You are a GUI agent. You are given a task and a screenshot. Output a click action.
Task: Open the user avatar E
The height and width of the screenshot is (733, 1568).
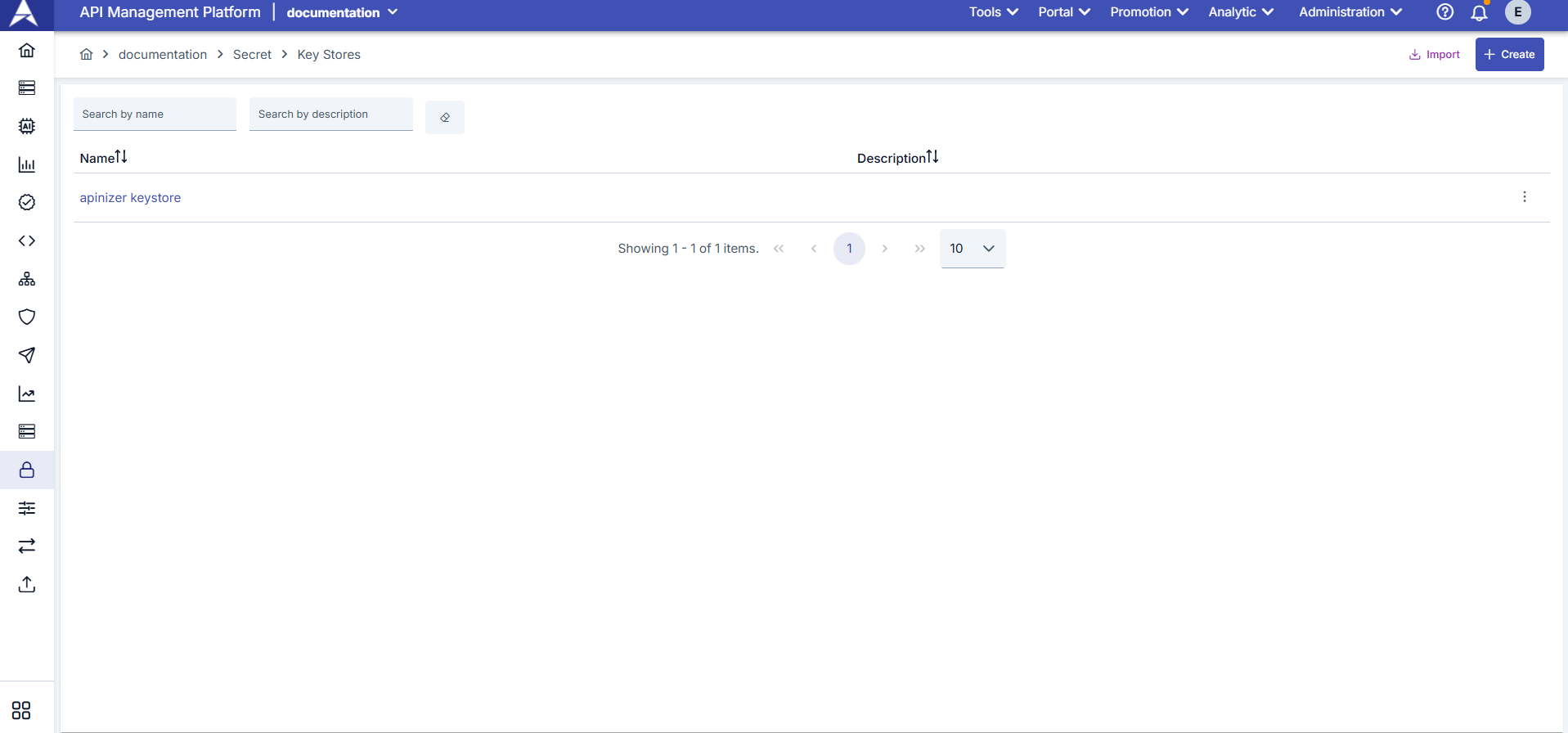click(x=1518, y=12)
